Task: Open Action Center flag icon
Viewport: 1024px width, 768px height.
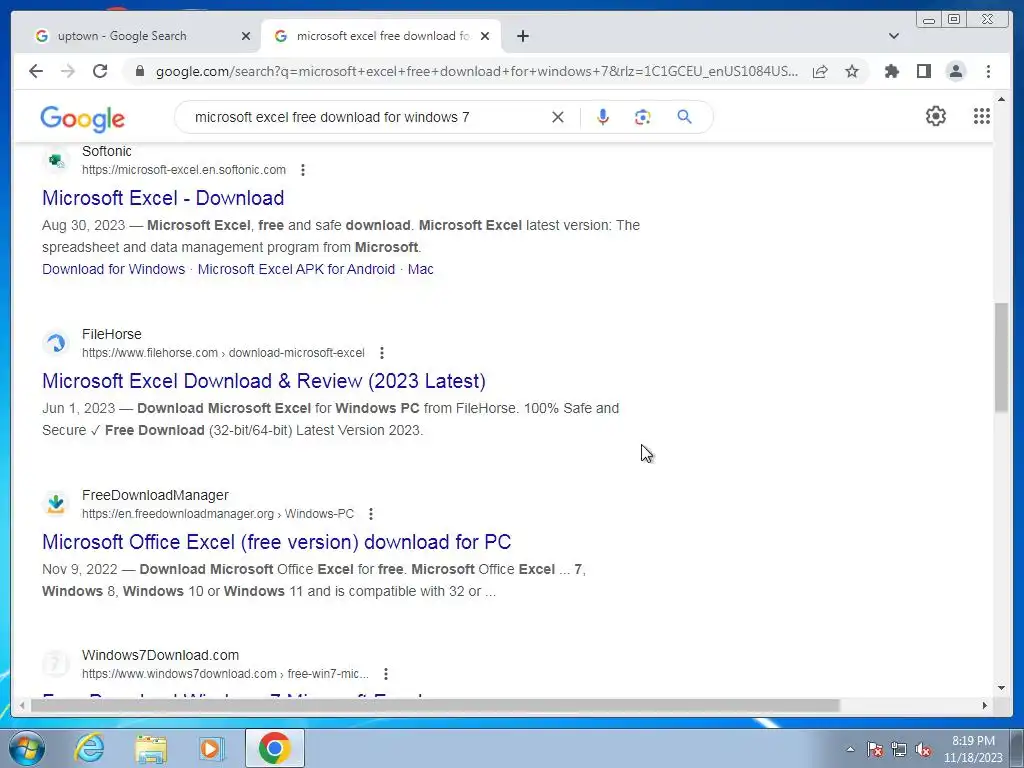Action: [x=875, y=749]
